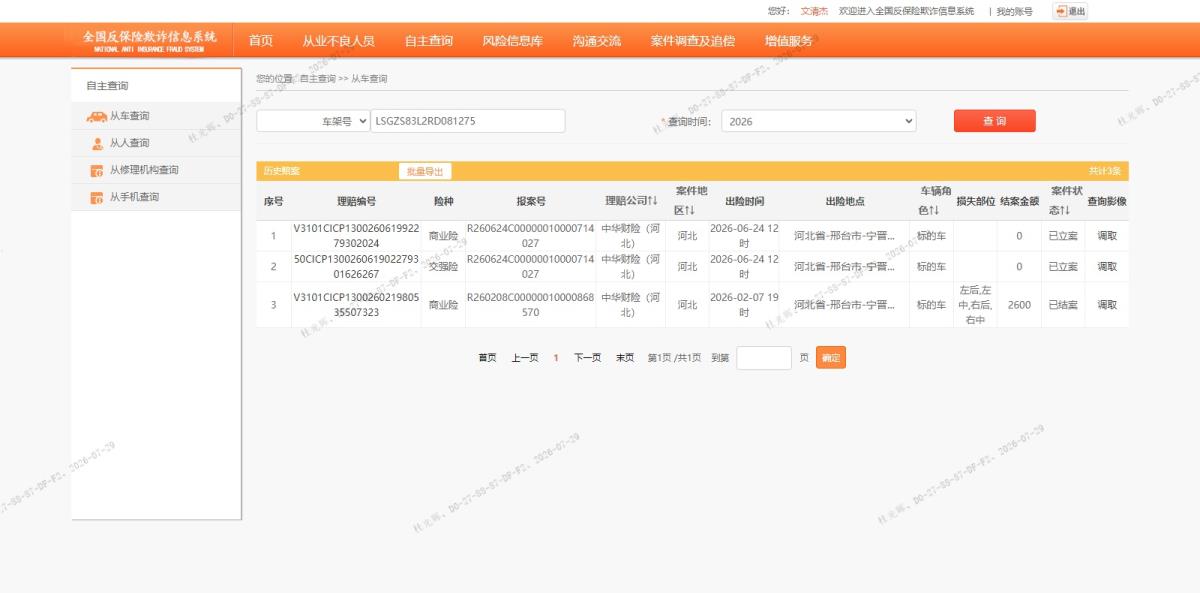This screenshot has height=593, width=1200.
Task: Select 从手机查询 in sidebar
Action: pyautogui.click(x=134, y=198)
